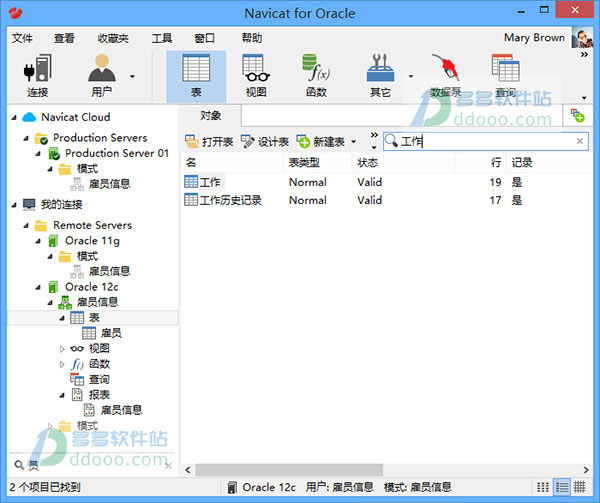The height and width of the screenshot is (503, 600).
Task: Click the scroll left arrow
Action: (188, 470)
